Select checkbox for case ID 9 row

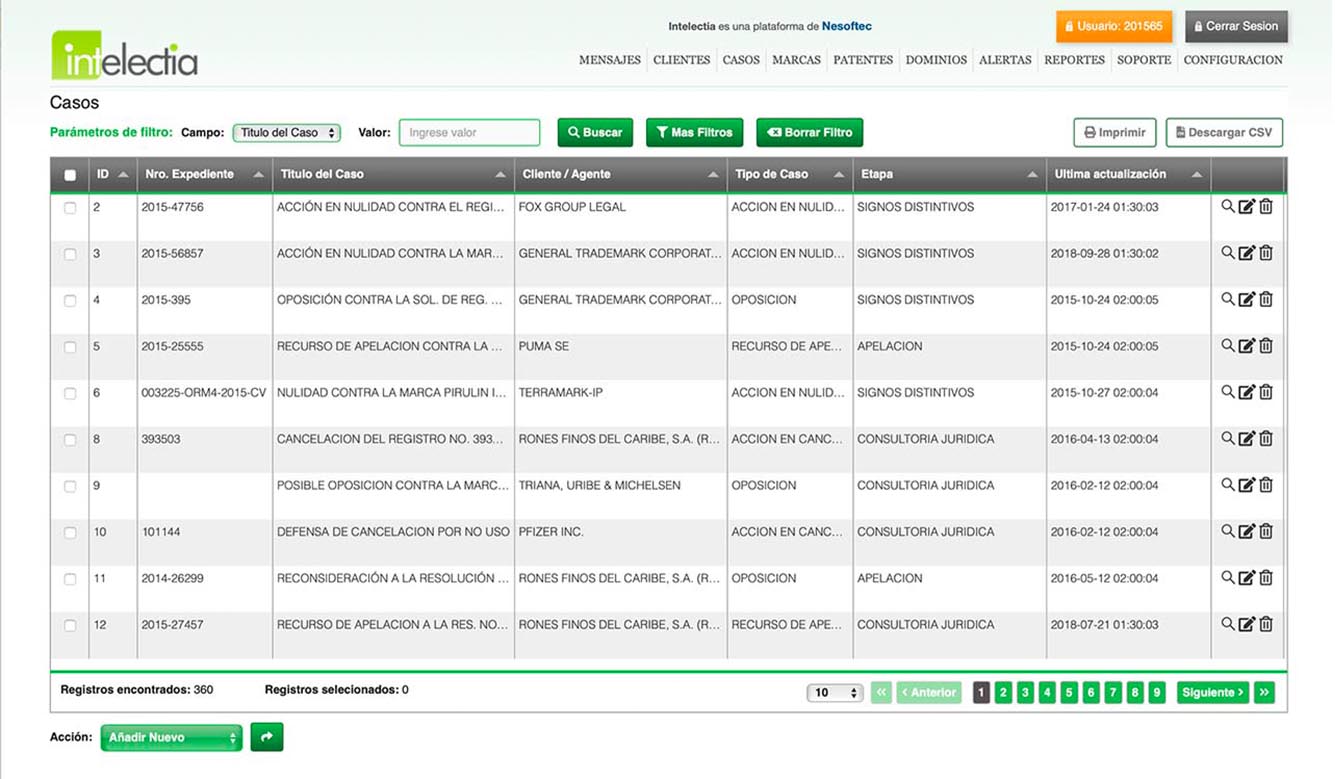tap(70, 486)
